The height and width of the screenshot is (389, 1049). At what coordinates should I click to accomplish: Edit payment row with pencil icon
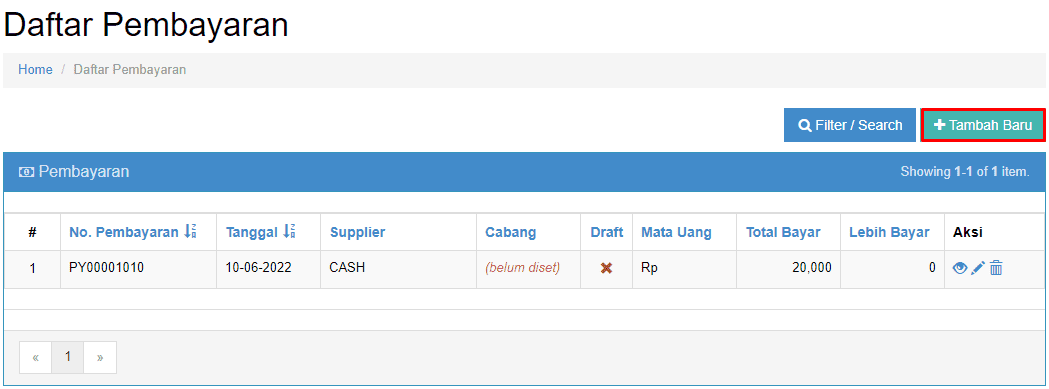tap(978, 268)
